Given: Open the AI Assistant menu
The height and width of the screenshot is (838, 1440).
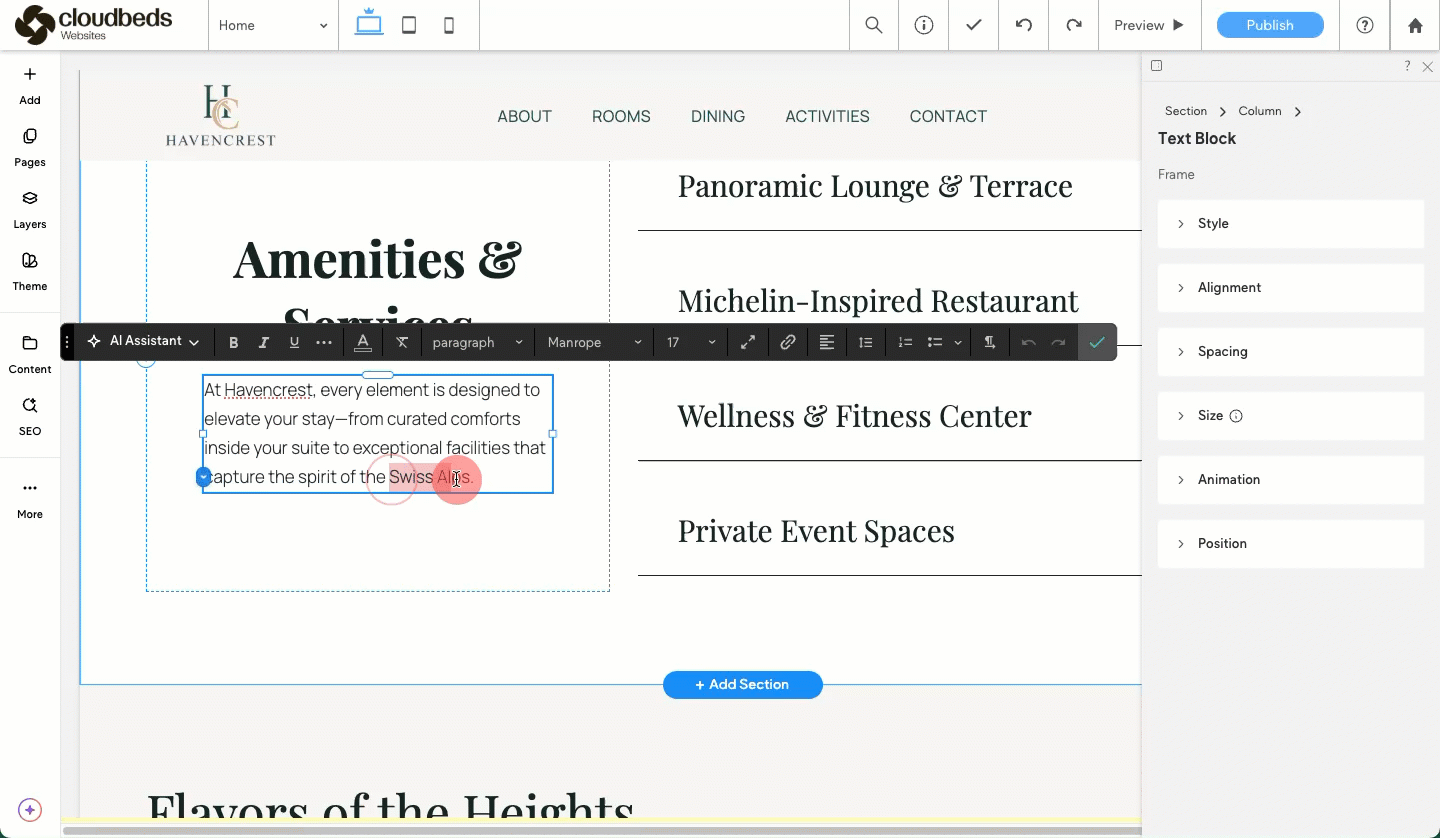Looking at the screenshot, I should 143,341.
